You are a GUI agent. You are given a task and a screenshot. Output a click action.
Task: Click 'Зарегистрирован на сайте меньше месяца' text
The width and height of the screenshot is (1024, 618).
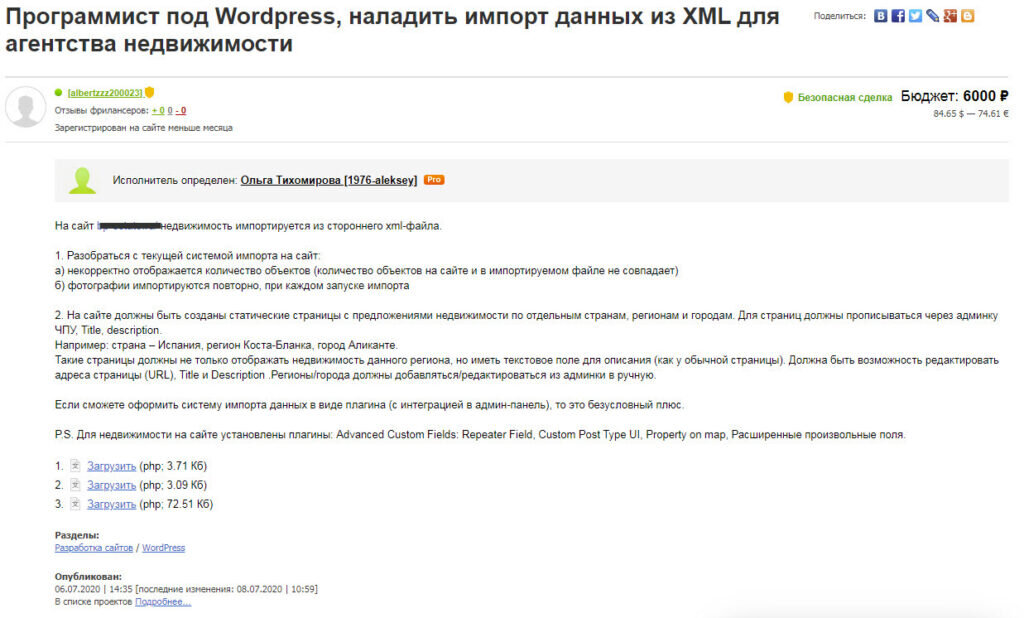(144, 128)
